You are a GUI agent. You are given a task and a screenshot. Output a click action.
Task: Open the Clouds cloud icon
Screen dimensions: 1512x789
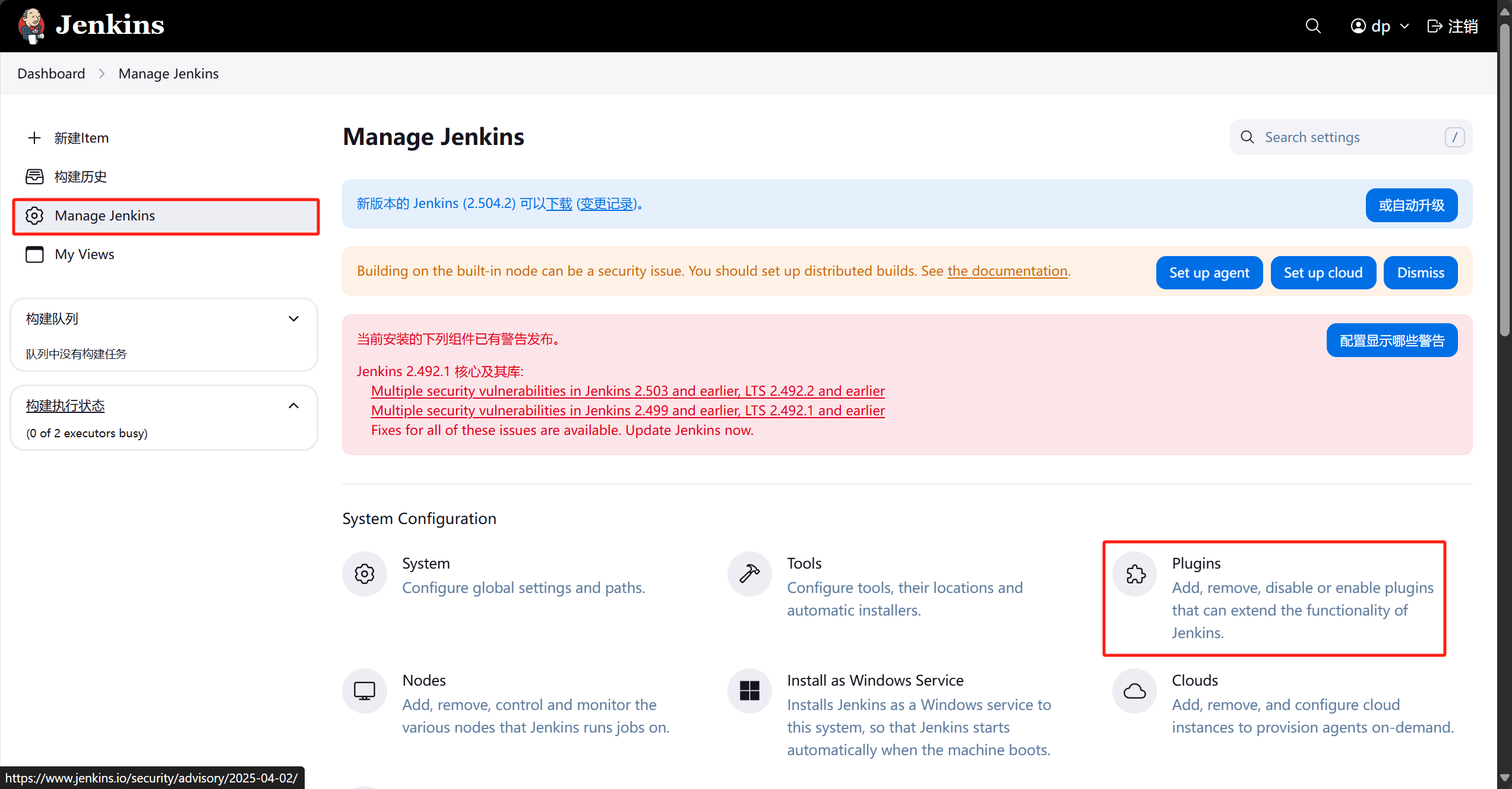tap(1135, 691)
